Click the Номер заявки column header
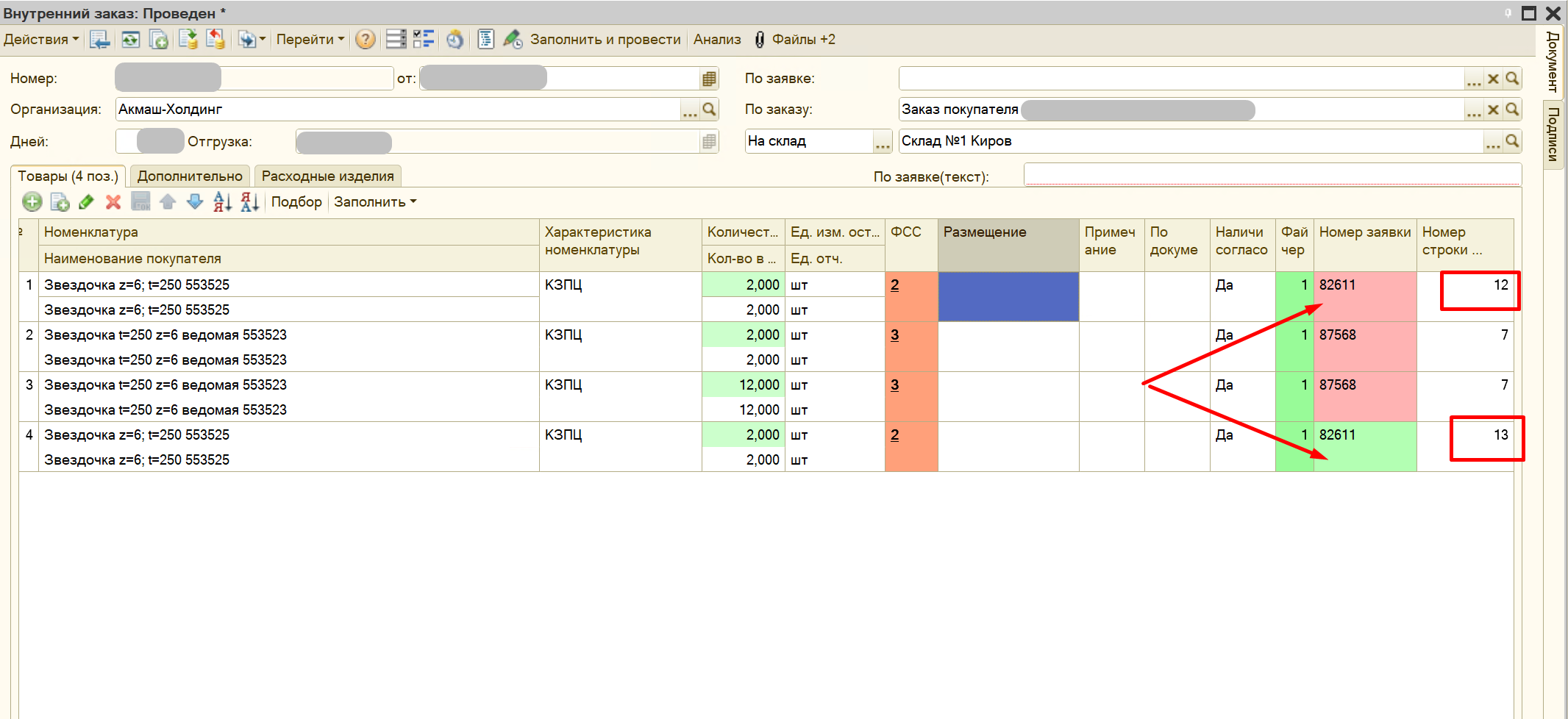 click(x=1365, y=246)
